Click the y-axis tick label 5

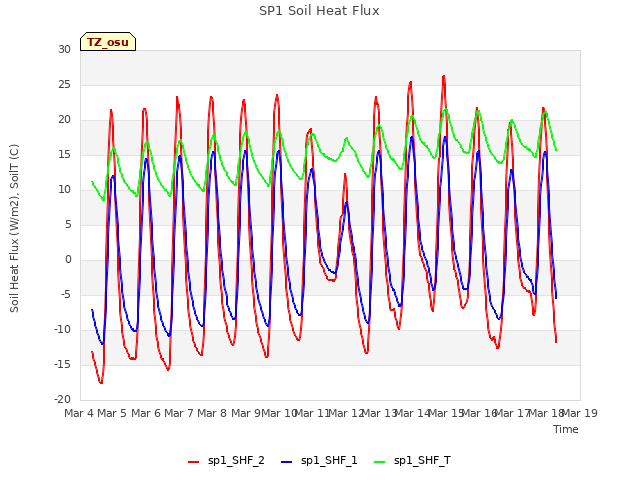(67, 224)
